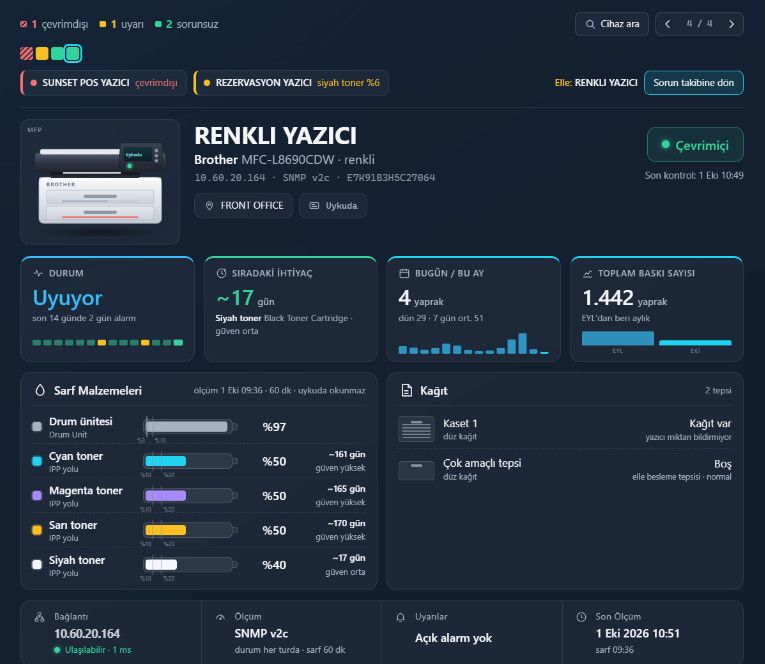Click '1 Eki 2026 10:51' timestamp

coord(637,633)
